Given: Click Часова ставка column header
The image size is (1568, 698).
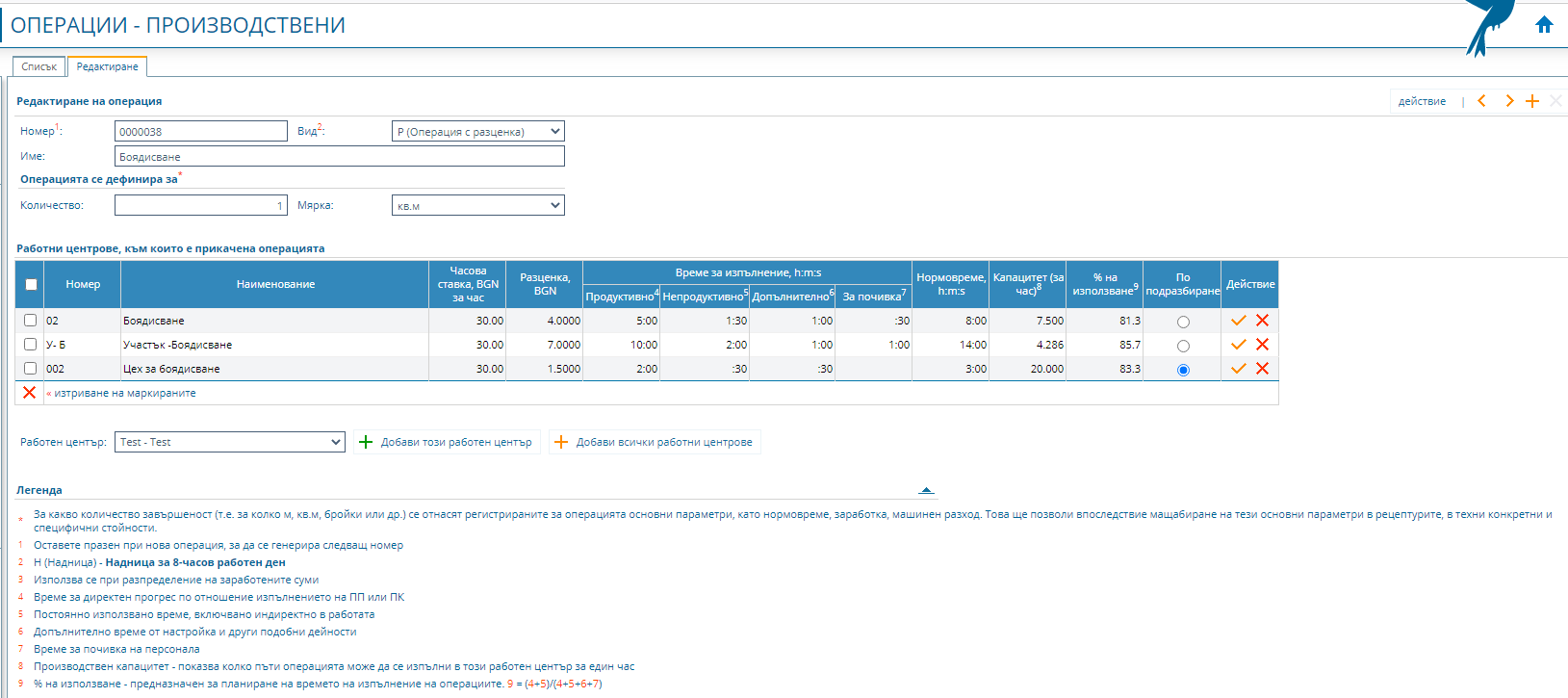Looking at the screenshot, I should coord(468,284).
